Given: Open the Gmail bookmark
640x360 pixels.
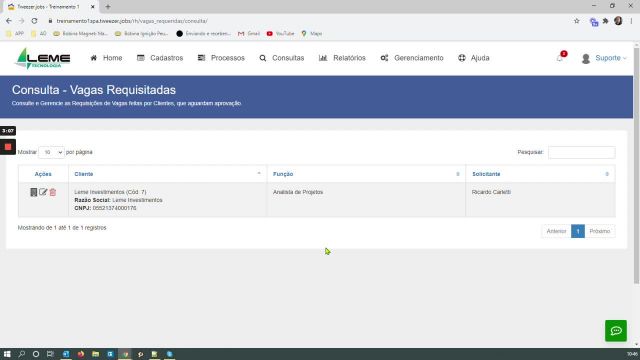Looking at the screenshot, I should coord(249,33).
